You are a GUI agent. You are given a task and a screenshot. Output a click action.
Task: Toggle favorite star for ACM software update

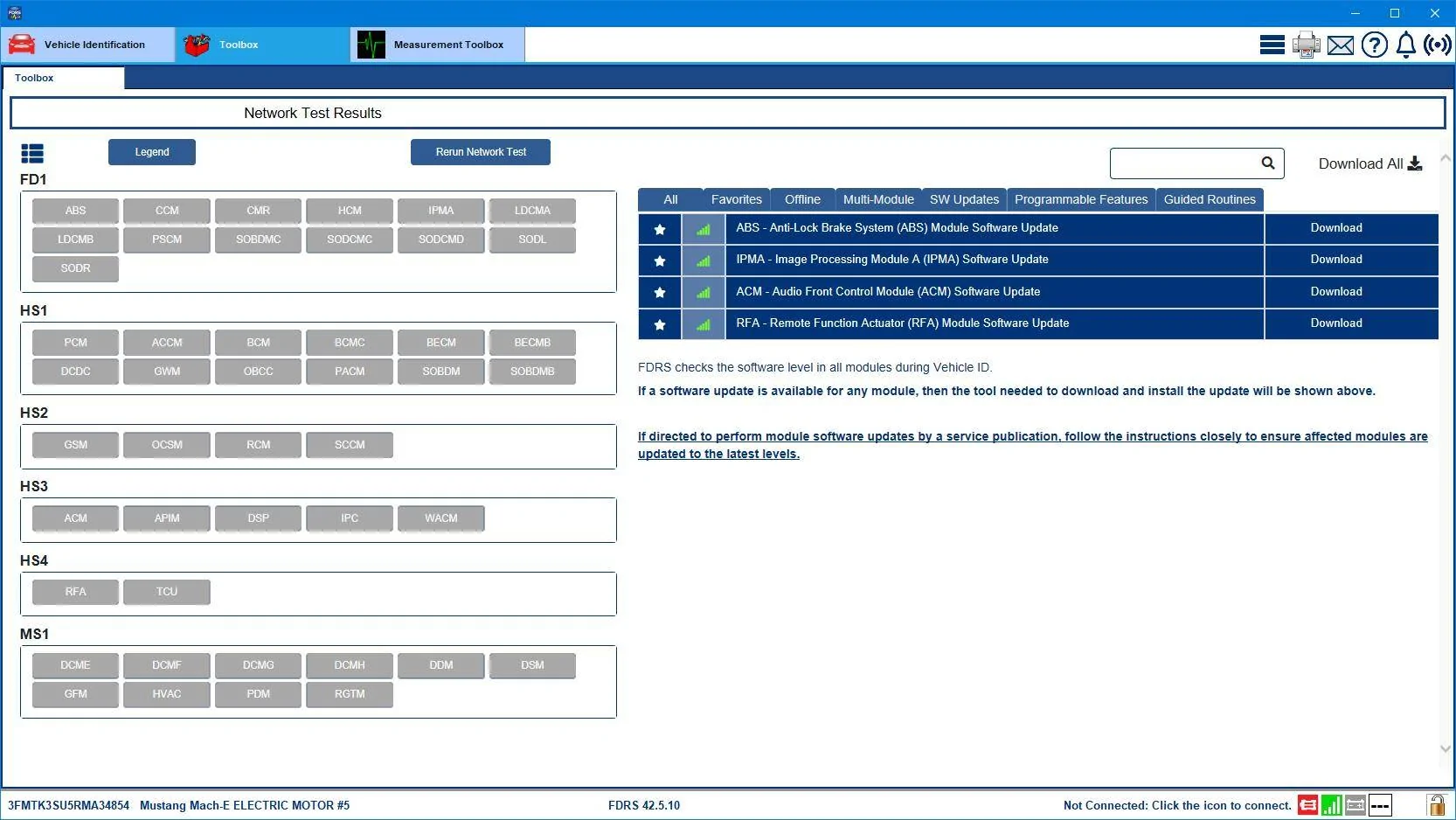(x=660, y=292)
